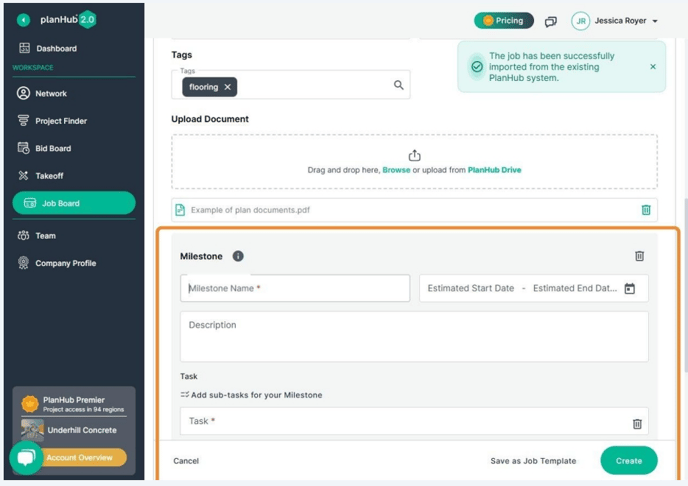Click the search icon in Tags field

[398, 86]
